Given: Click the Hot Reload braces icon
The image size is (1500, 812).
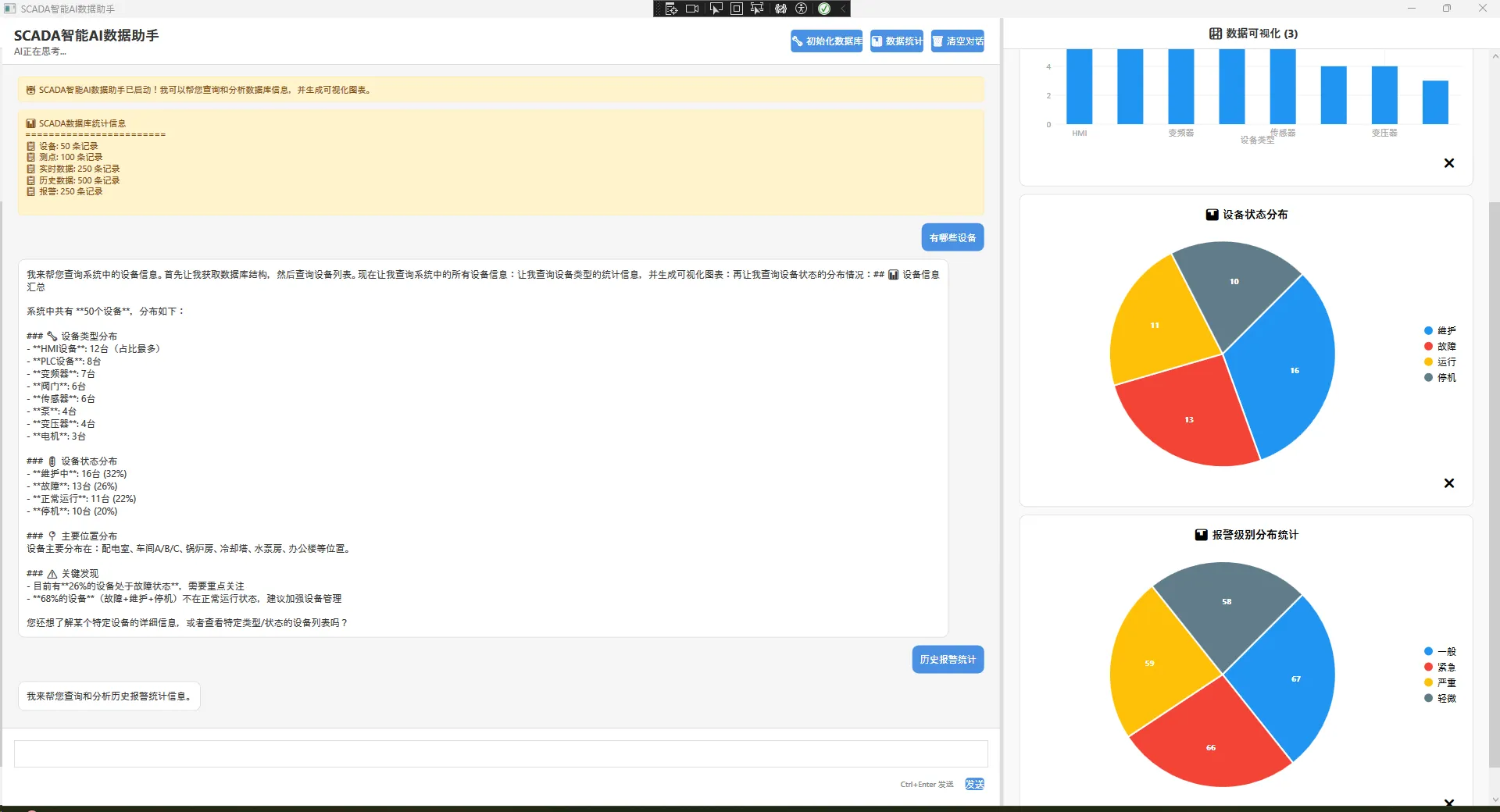Looking at the screenshot, I should 780,9.
